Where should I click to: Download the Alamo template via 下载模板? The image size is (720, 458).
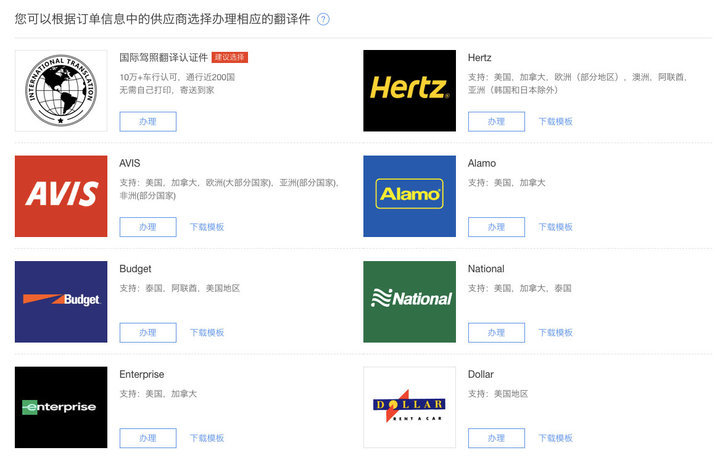556,227
